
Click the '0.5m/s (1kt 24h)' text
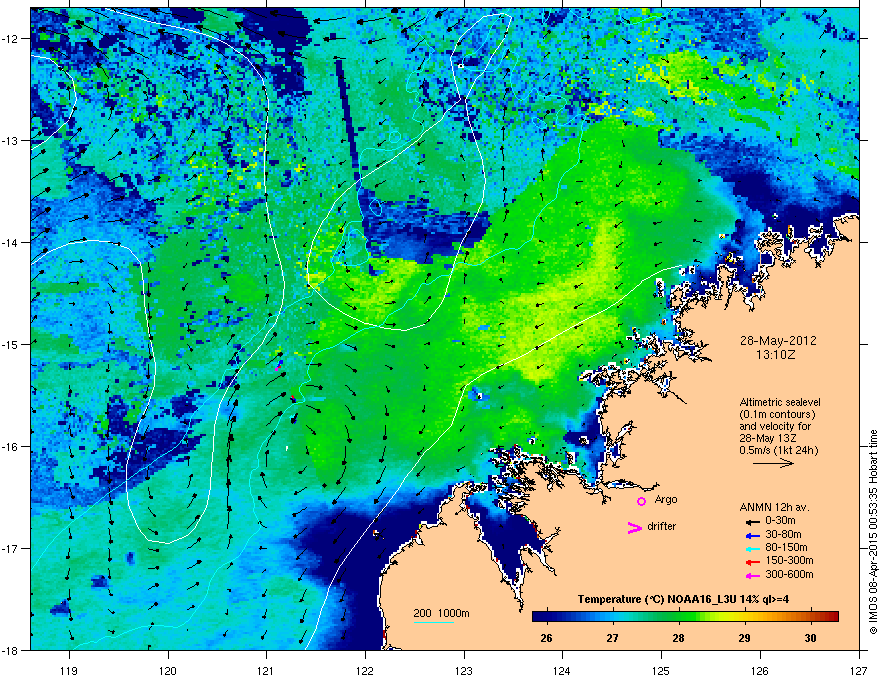click(778, 450)
